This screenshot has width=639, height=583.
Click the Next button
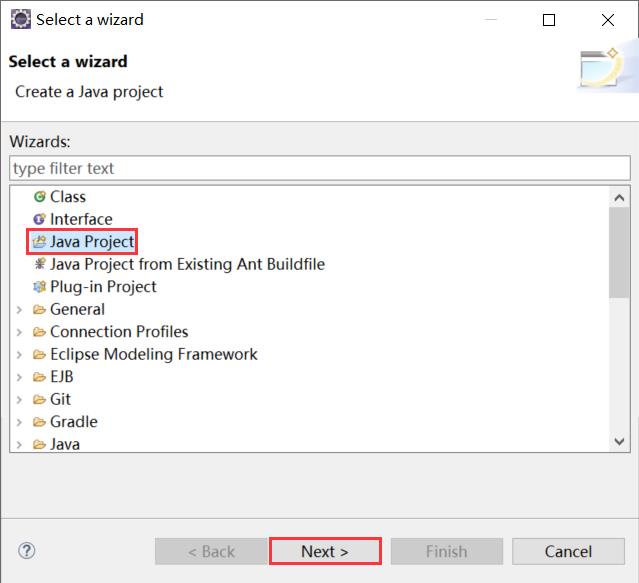point(325,551)
